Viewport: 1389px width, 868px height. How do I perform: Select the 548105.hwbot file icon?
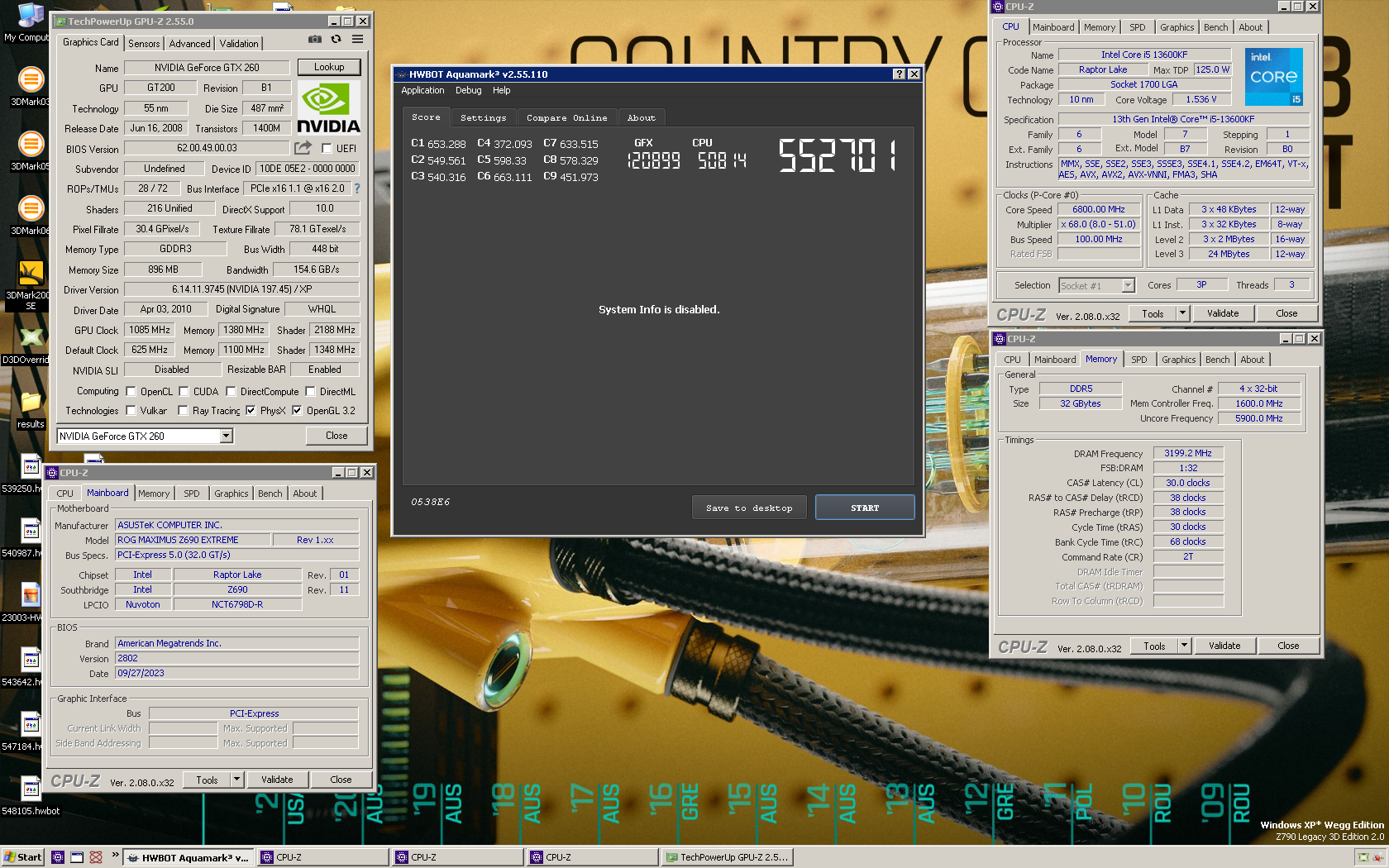coord(31,789)
